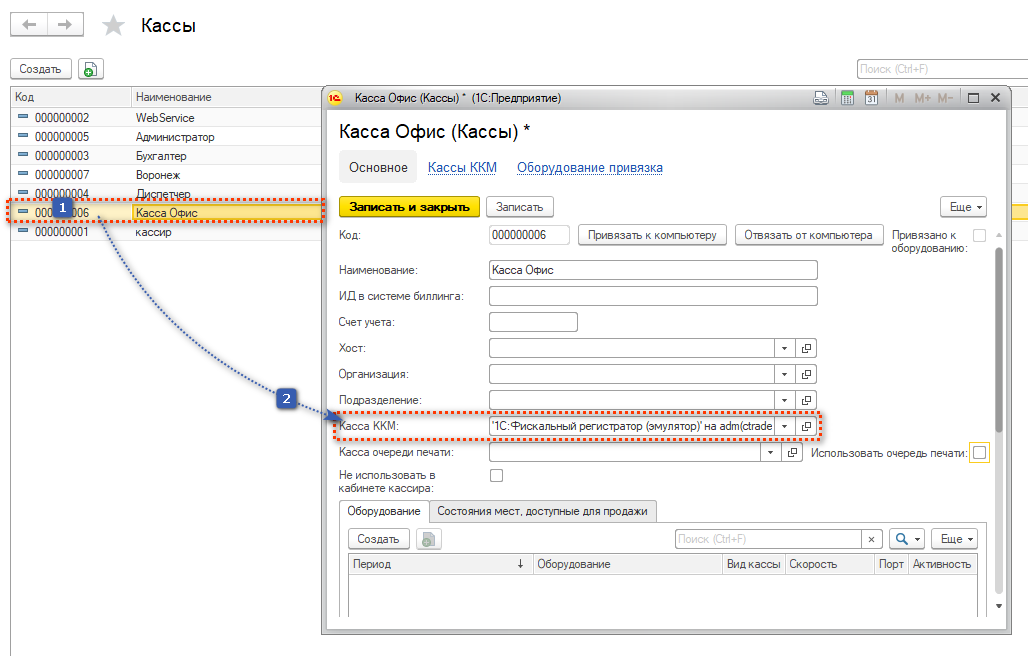Screen dimensions: 1028x656
Task: Click Привязать к компьютеру button
Action: coord(652,235)
